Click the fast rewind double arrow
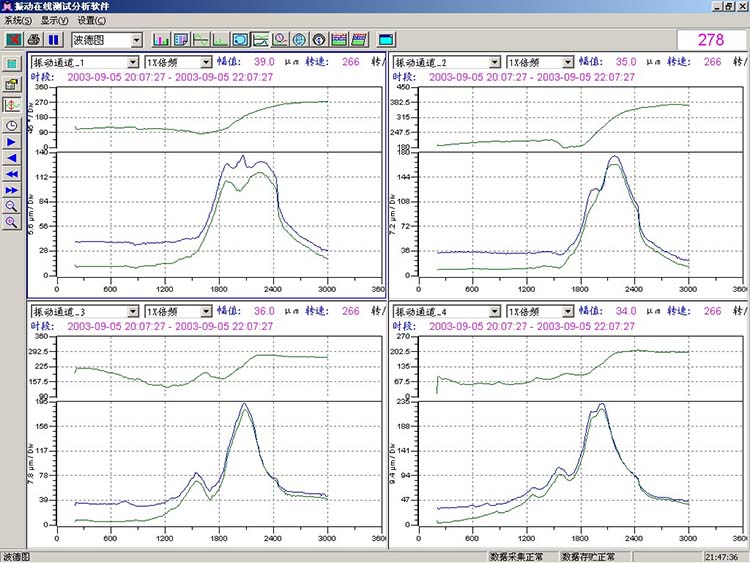This screenshot has width=750, height=563. [x=12, y=174]
